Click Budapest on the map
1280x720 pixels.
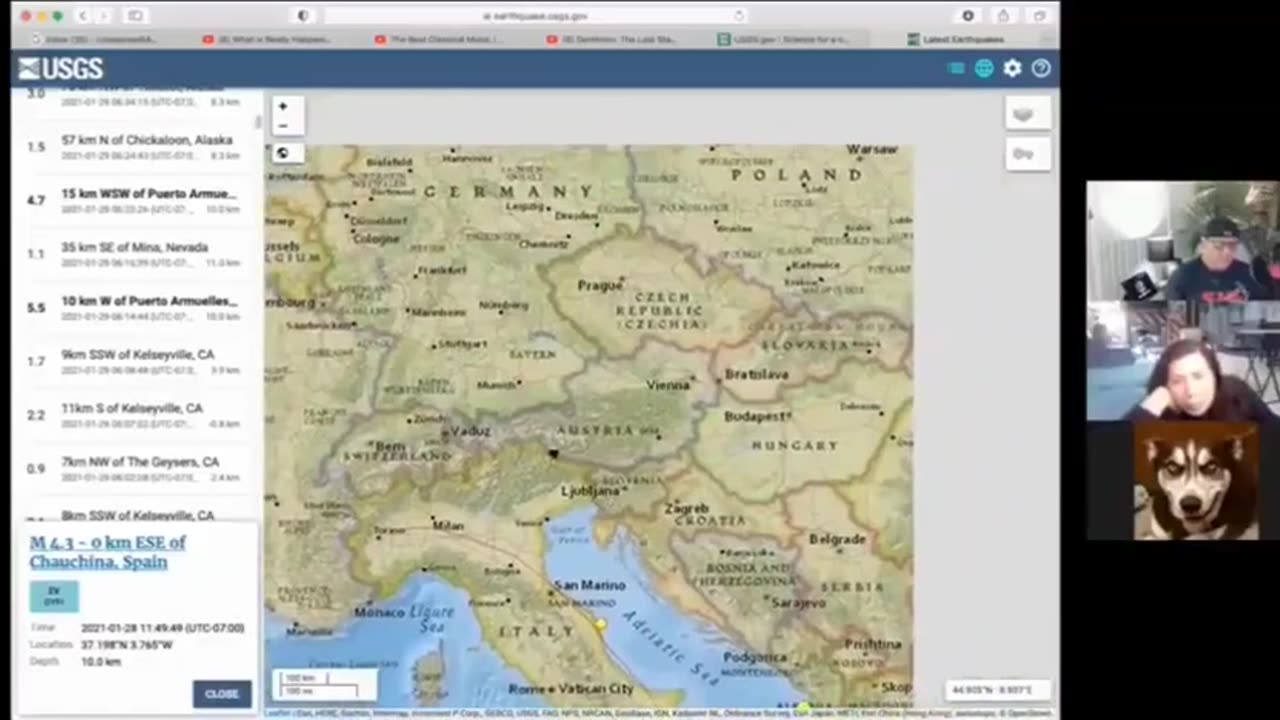coord(757,415)
